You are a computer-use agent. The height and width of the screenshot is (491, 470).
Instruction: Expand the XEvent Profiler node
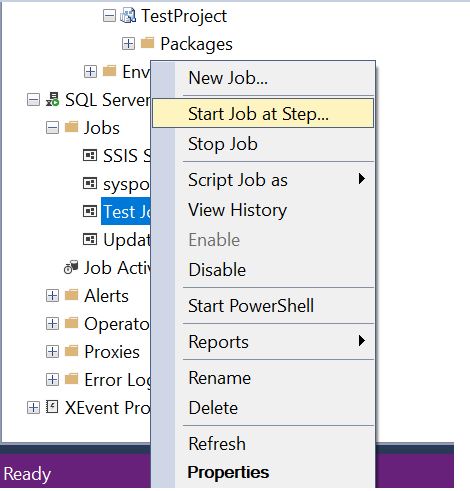[x=33, y=408]
